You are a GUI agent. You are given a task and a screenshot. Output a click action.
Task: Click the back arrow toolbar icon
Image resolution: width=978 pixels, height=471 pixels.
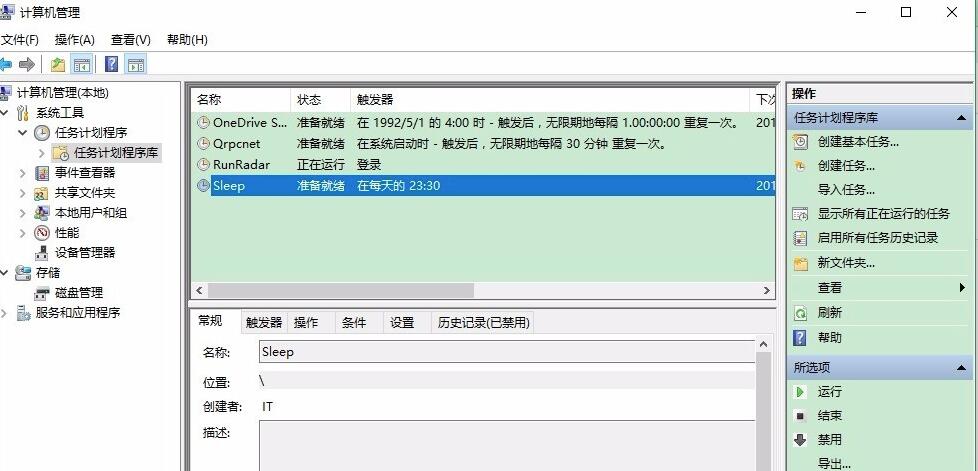(6, 65)
